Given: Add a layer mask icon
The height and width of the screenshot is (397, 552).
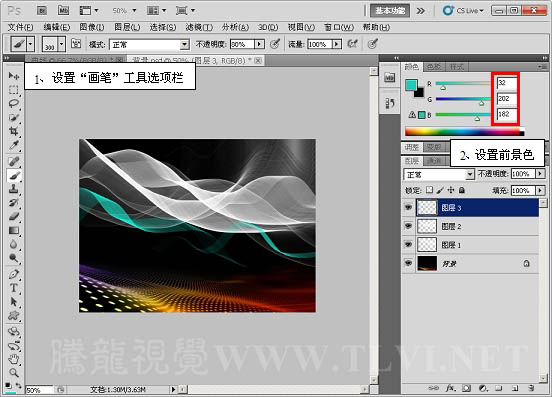Looking at the screenshot, I should pos(466,388).
